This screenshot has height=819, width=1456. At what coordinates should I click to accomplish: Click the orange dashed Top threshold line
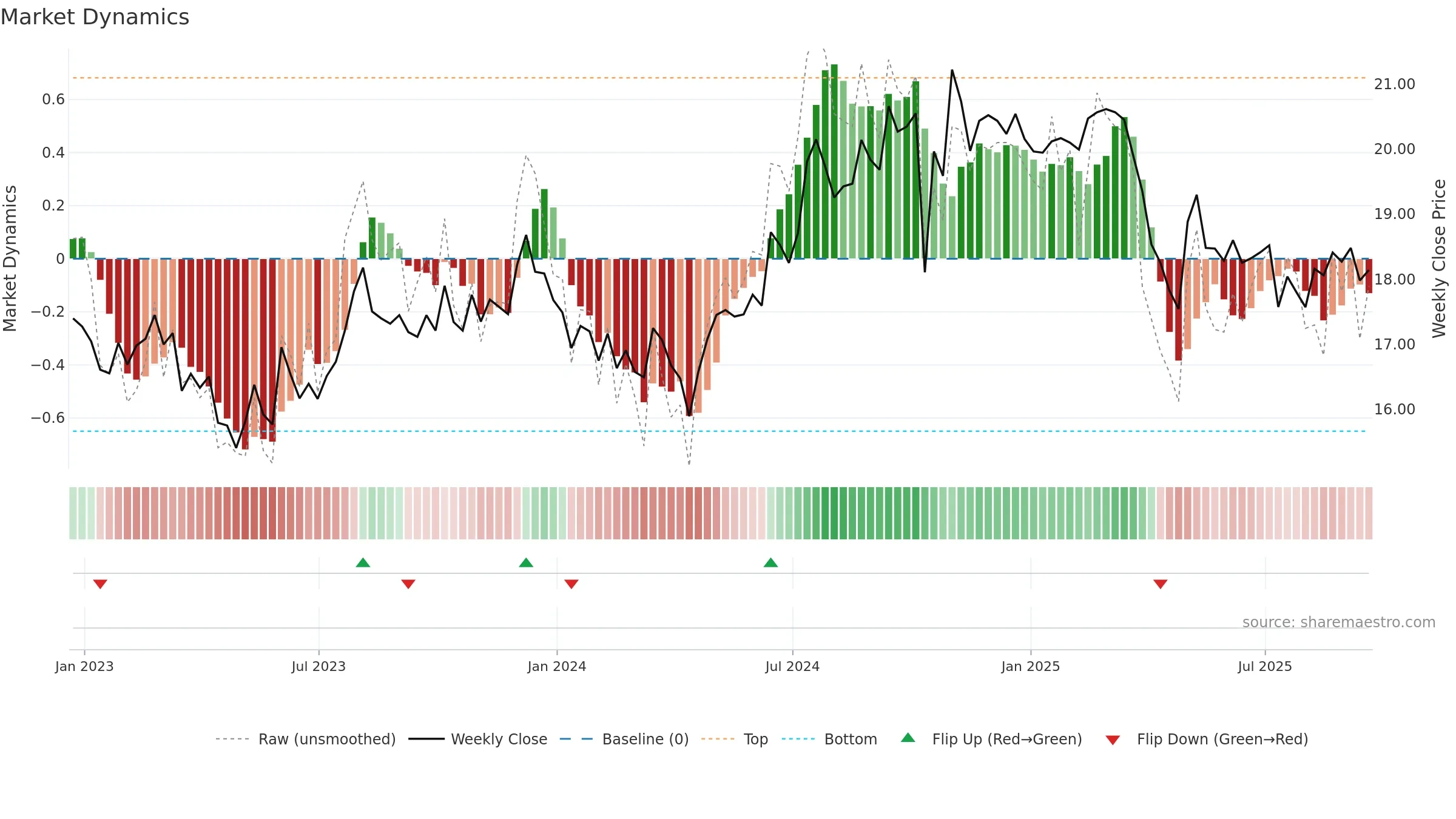point(719,78)
